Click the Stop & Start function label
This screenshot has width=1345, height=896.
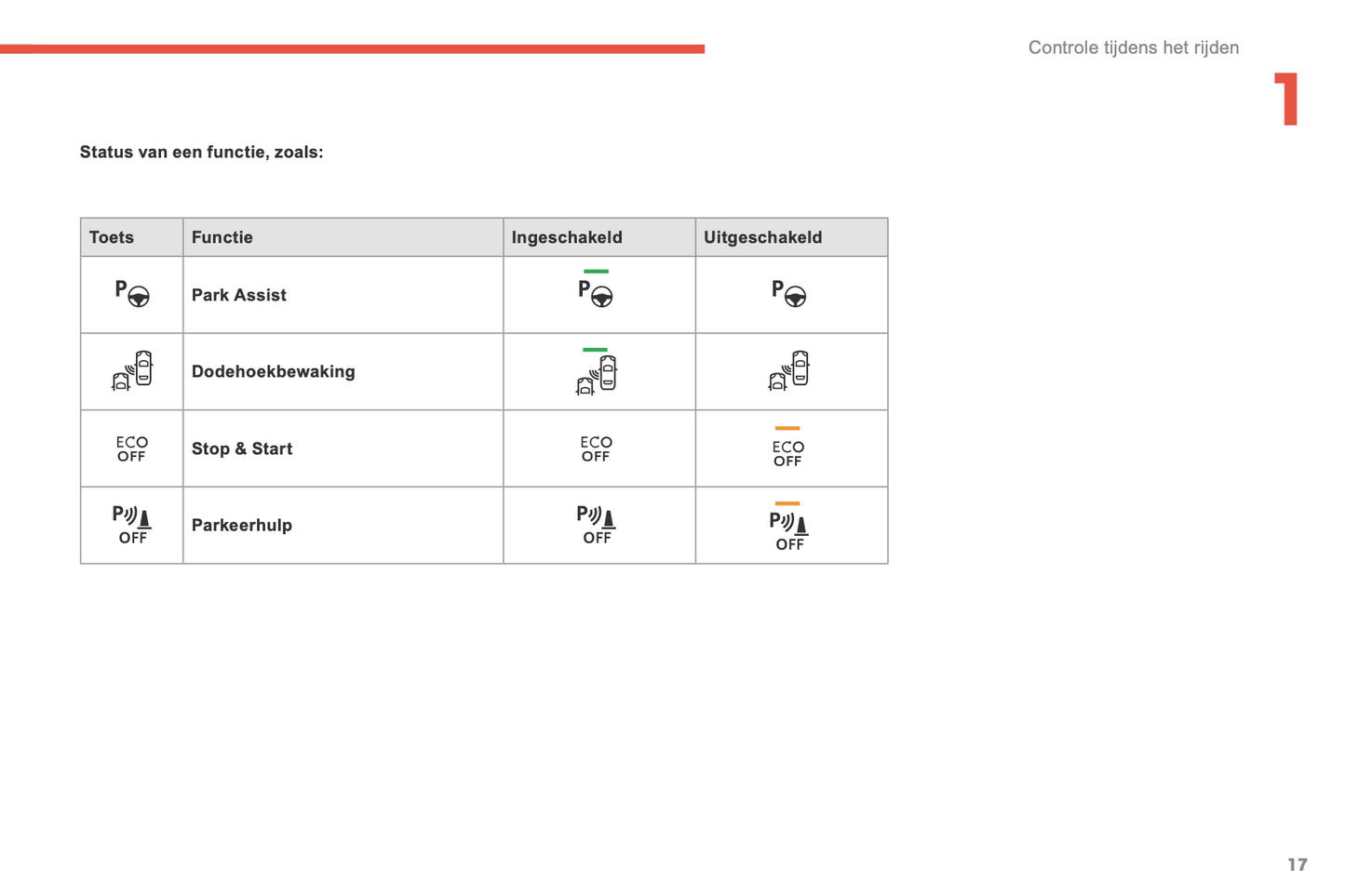tap(242, 448)
